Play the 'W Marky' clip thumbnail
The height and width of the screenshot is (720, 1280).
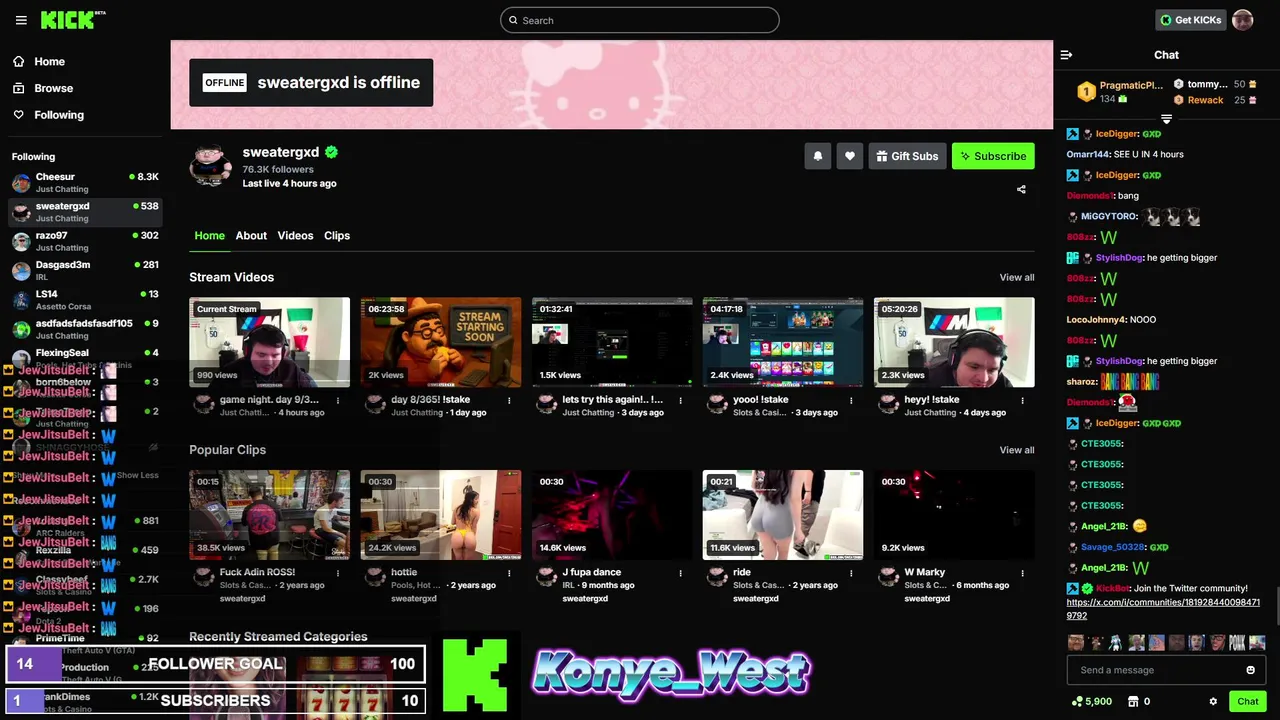[954, 515]
